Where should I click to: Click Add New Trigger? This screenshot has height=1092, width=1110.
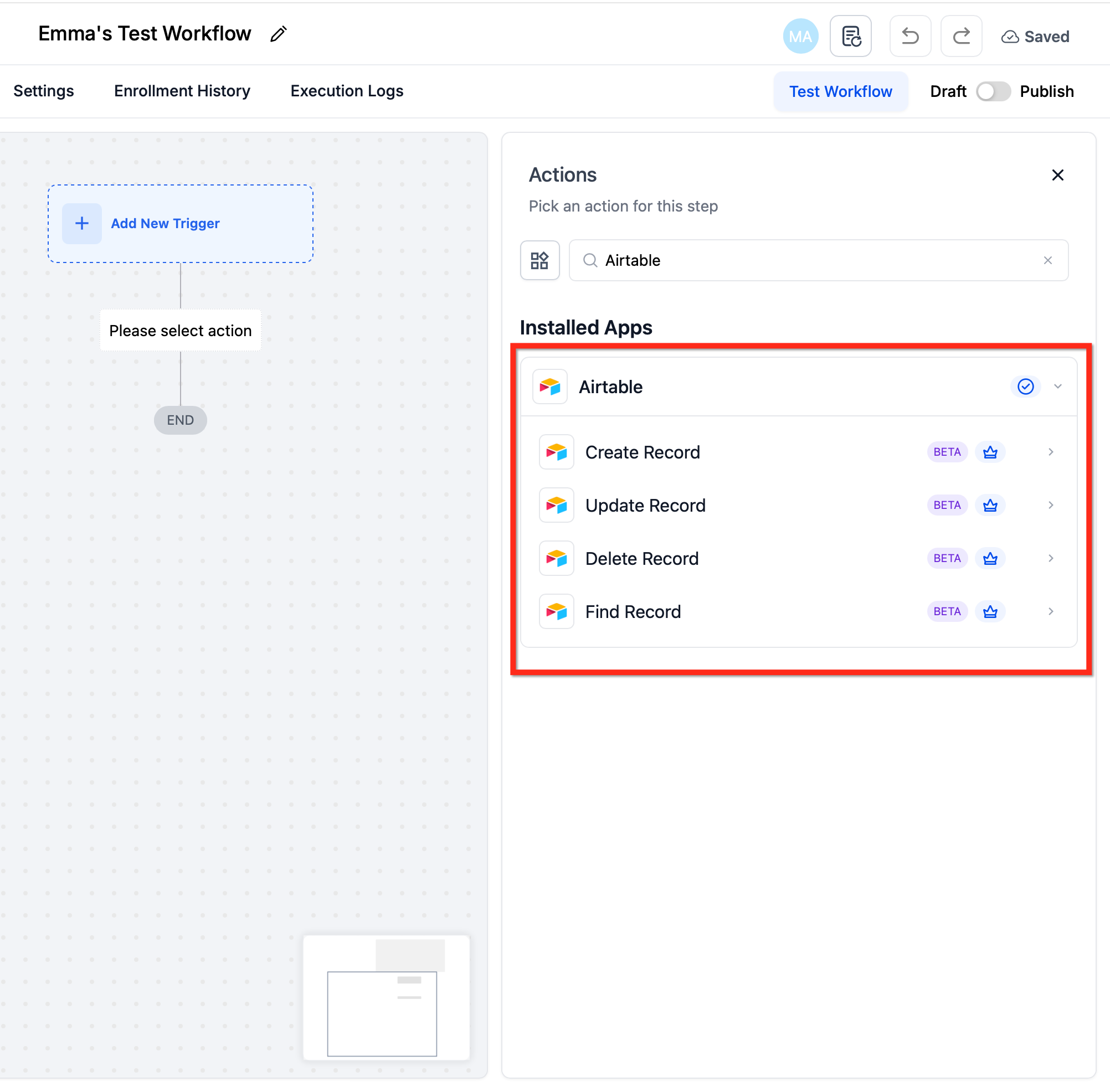pyautogui.click(x=165, y=223)
